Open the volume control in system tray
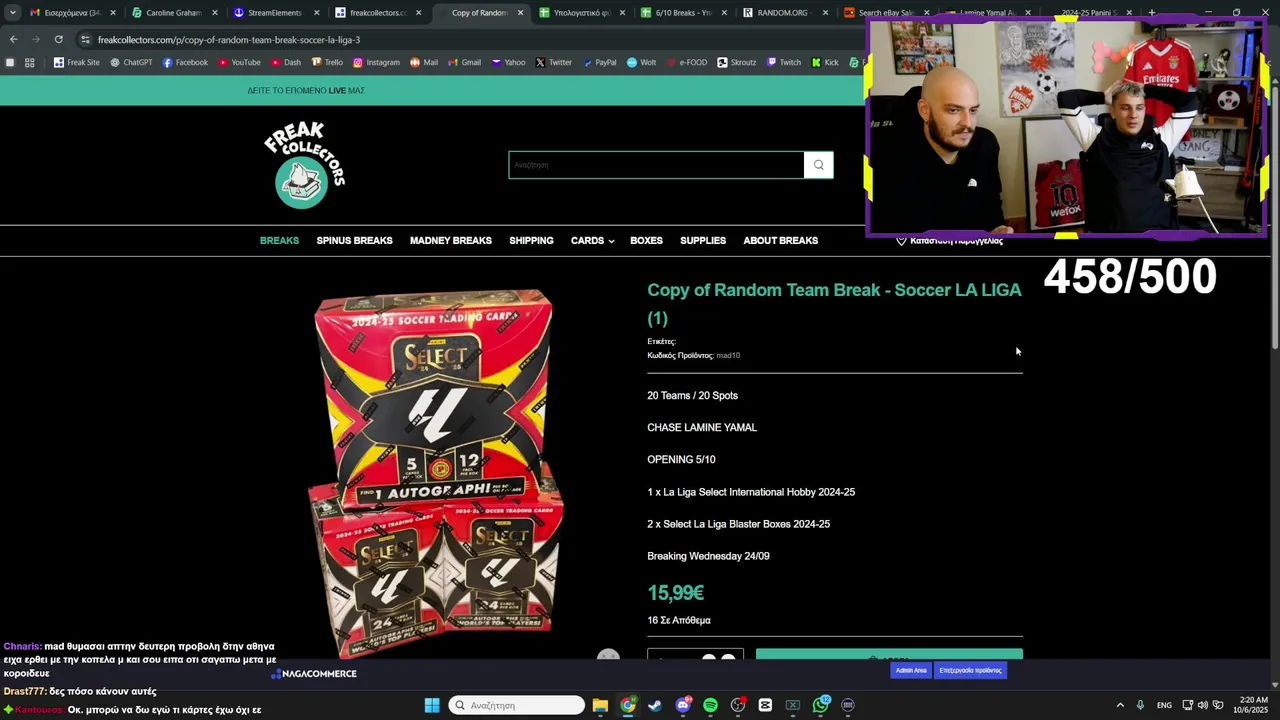The height and width of the screenshot is (720, 1280). pyautogui.click(x=1203, y=705)
